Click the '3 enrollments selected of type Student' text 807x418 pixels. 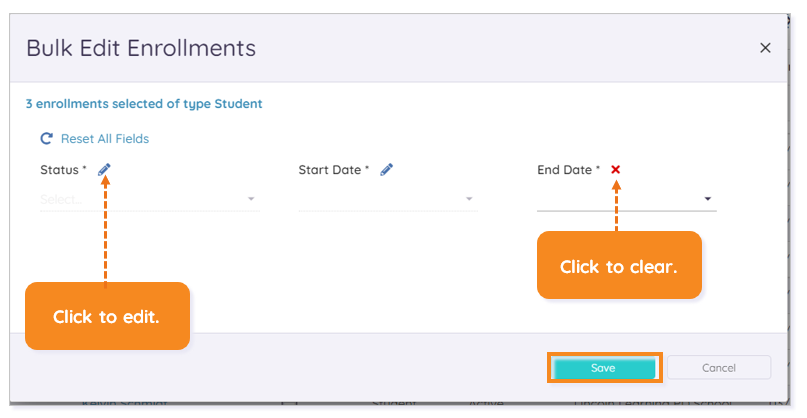click(144, 103)
